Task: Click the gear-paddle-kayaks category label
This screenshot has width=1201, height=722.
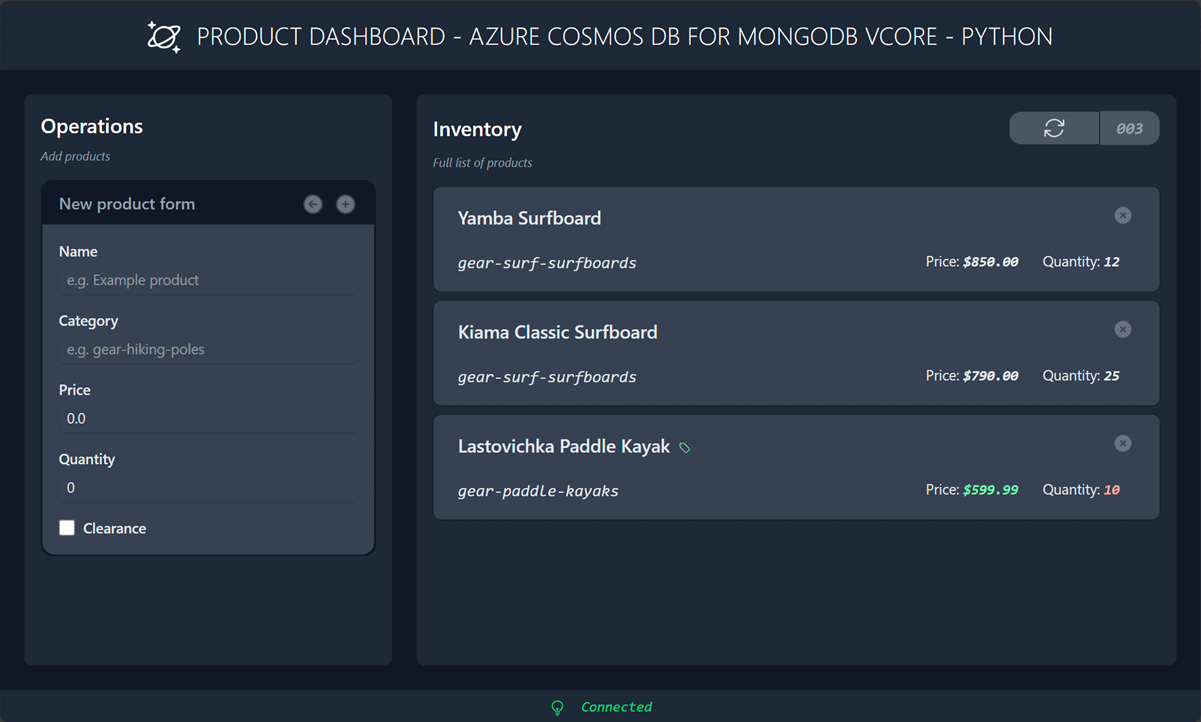Action: 538,491
